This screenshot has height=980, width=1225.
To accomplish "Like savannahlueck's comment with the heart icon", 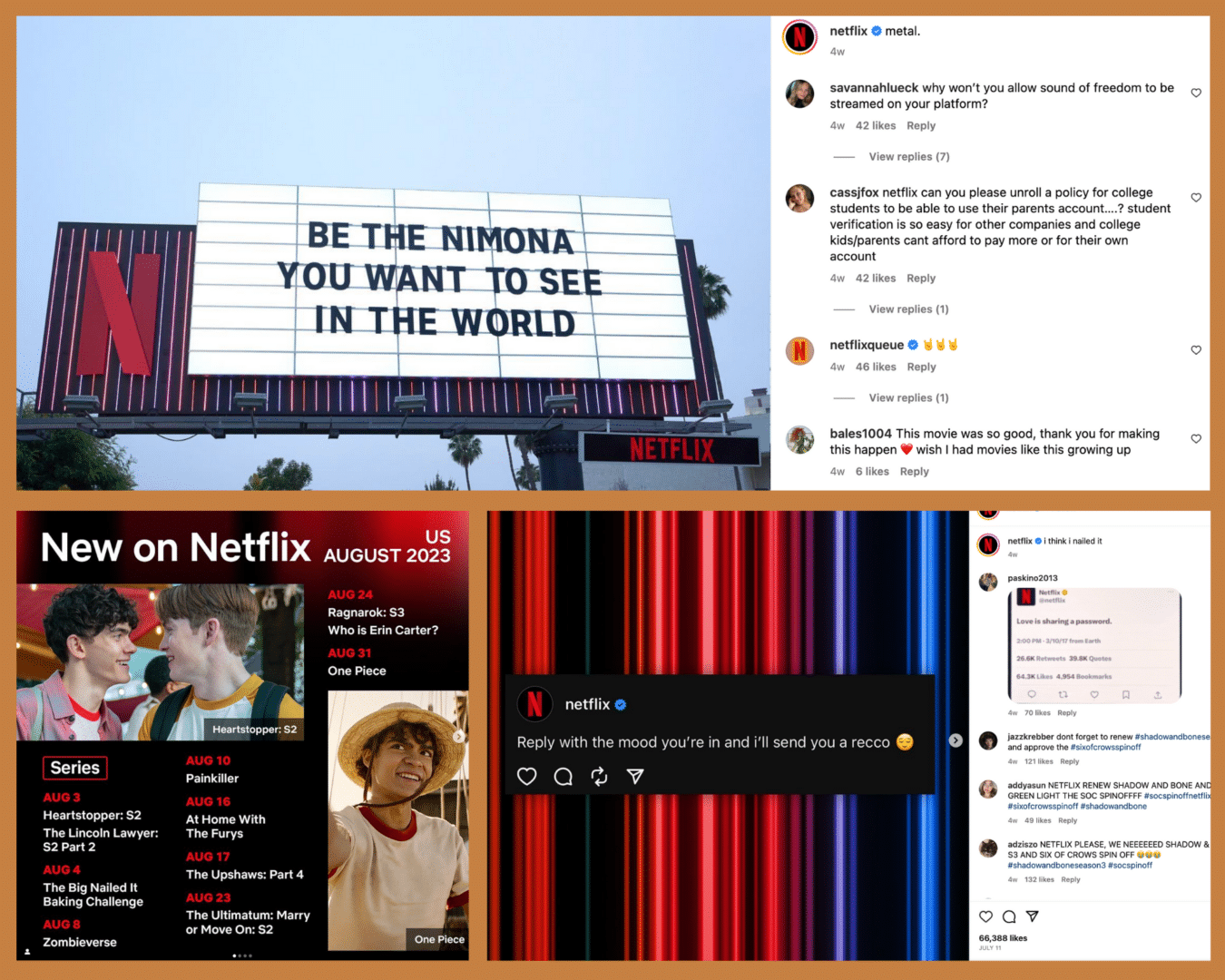I will click(x=1196, y=93).
